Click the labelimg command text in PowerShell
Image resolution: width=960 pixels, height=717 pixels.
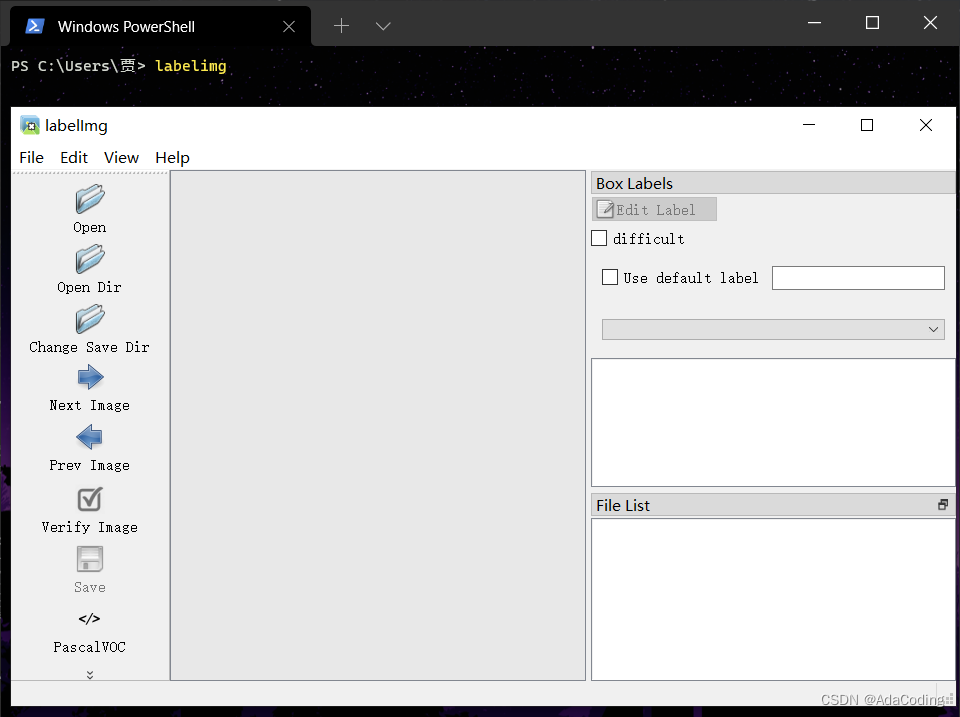[190, 66]
